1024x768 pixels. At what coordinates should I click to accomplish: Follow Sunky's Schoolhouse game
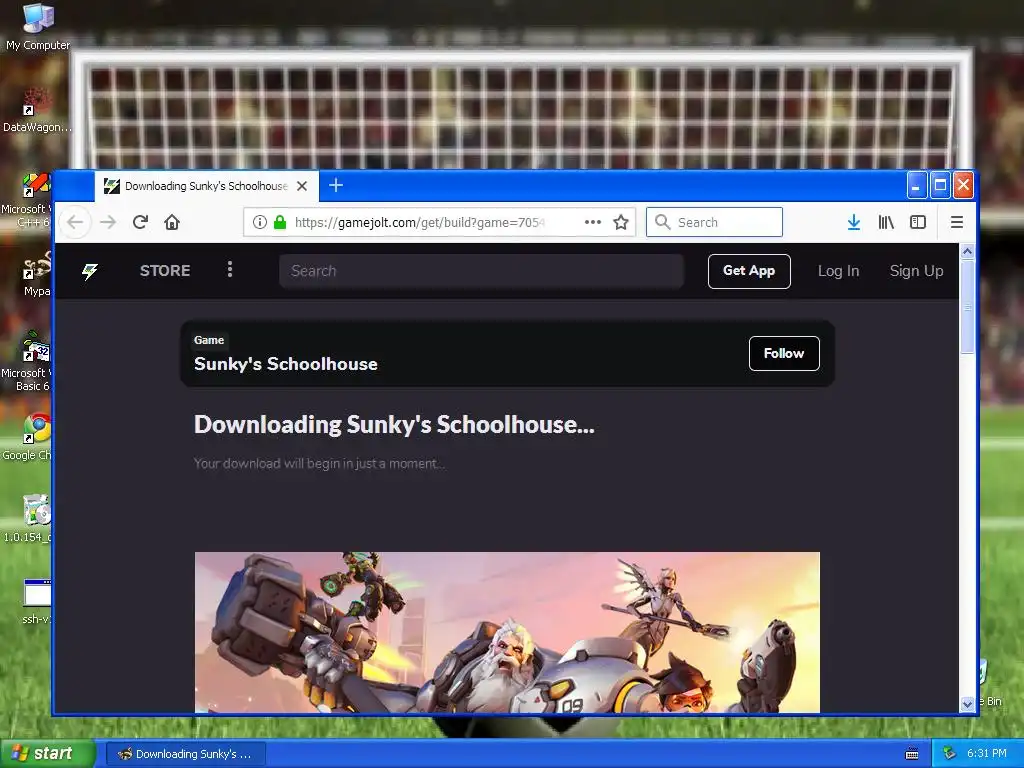[784, 353]
